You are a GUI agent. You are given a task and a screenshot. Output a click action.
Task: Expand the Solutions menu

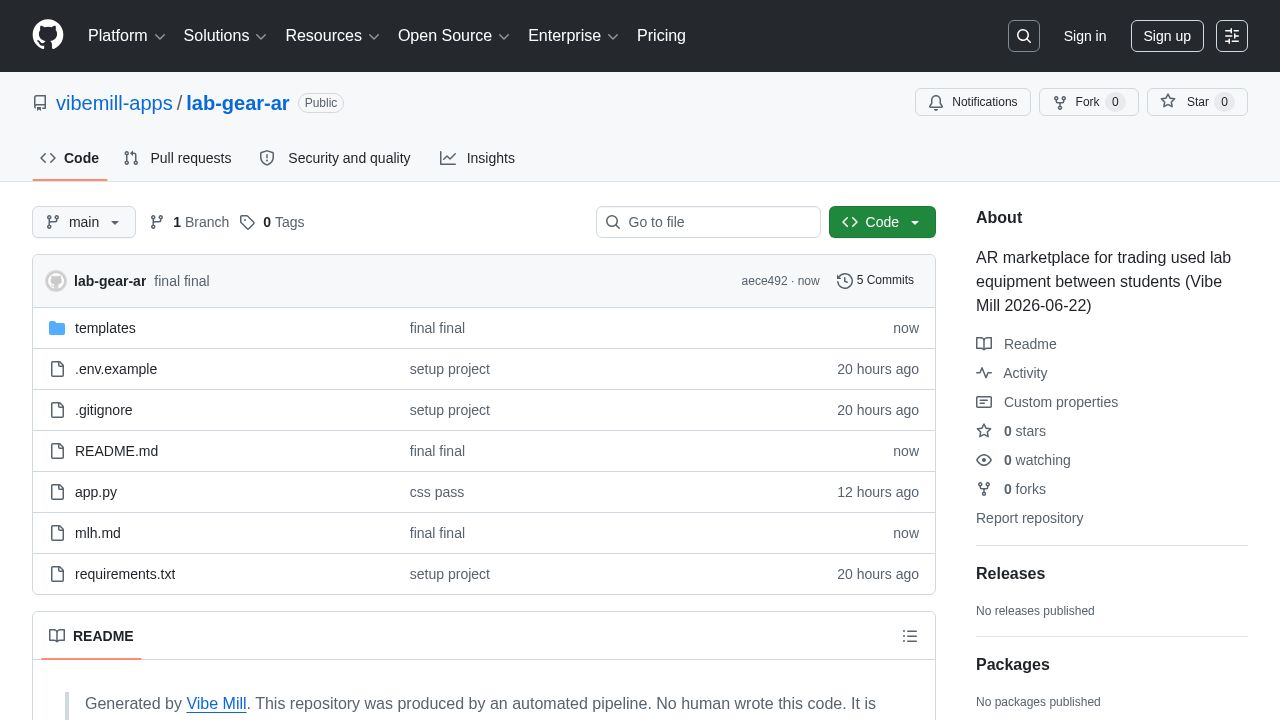coord(226,36)
